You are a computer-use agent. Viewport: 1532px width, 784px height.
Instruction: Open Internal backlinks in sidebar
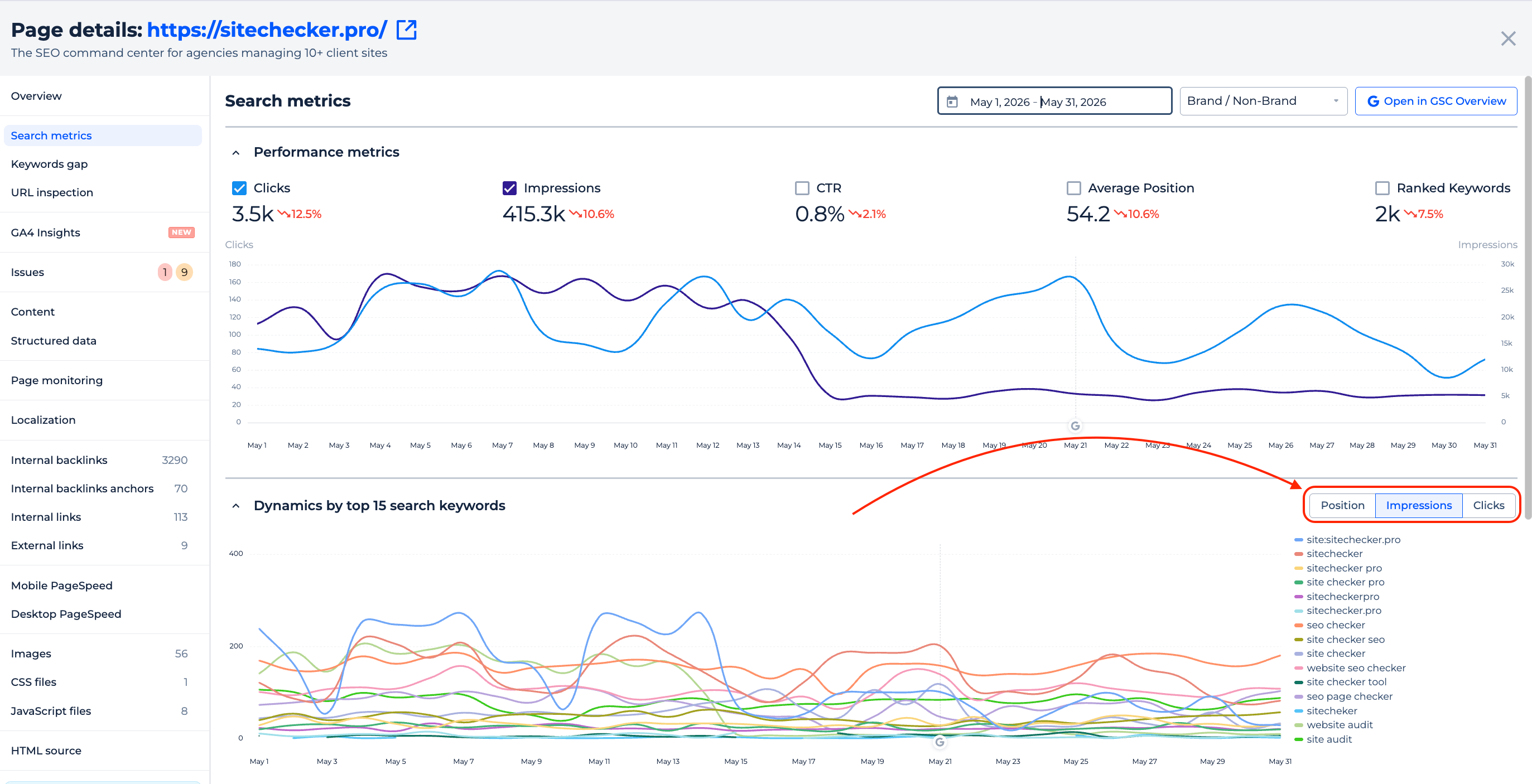click(x=59, y=460)
